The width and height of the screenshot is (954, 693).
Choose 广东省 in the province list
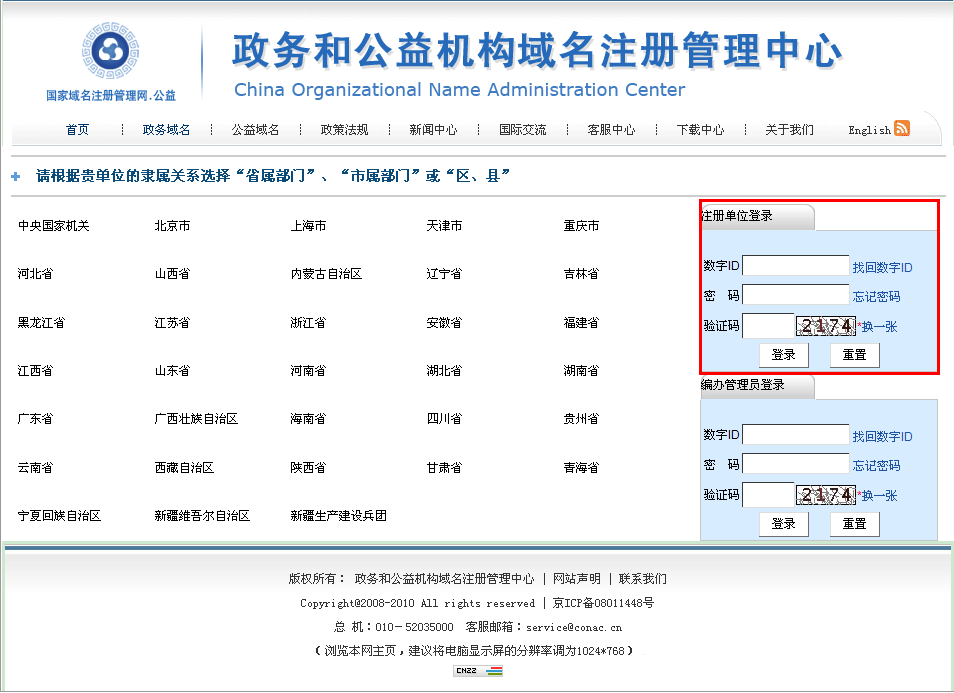[35, 419]
